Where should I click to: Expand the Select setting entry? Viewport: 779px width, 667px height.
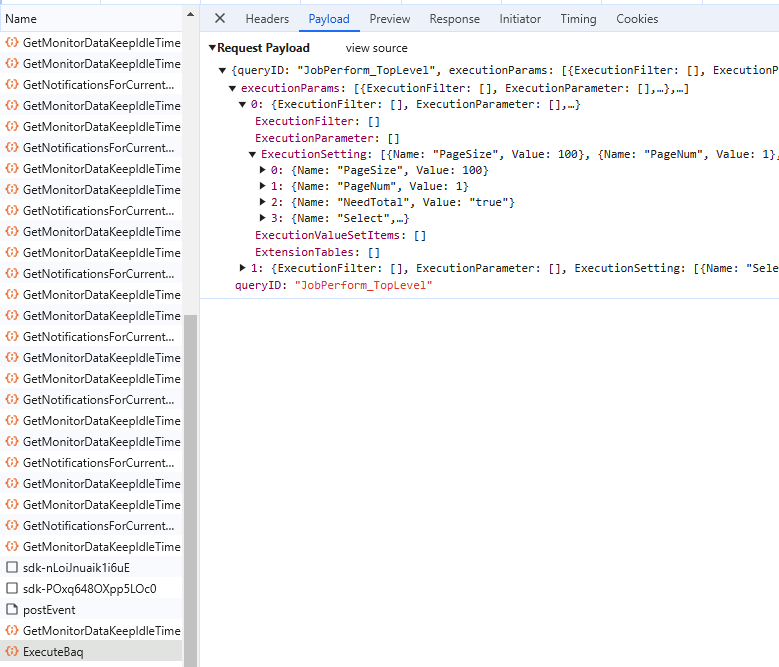[x=262, y=218]
